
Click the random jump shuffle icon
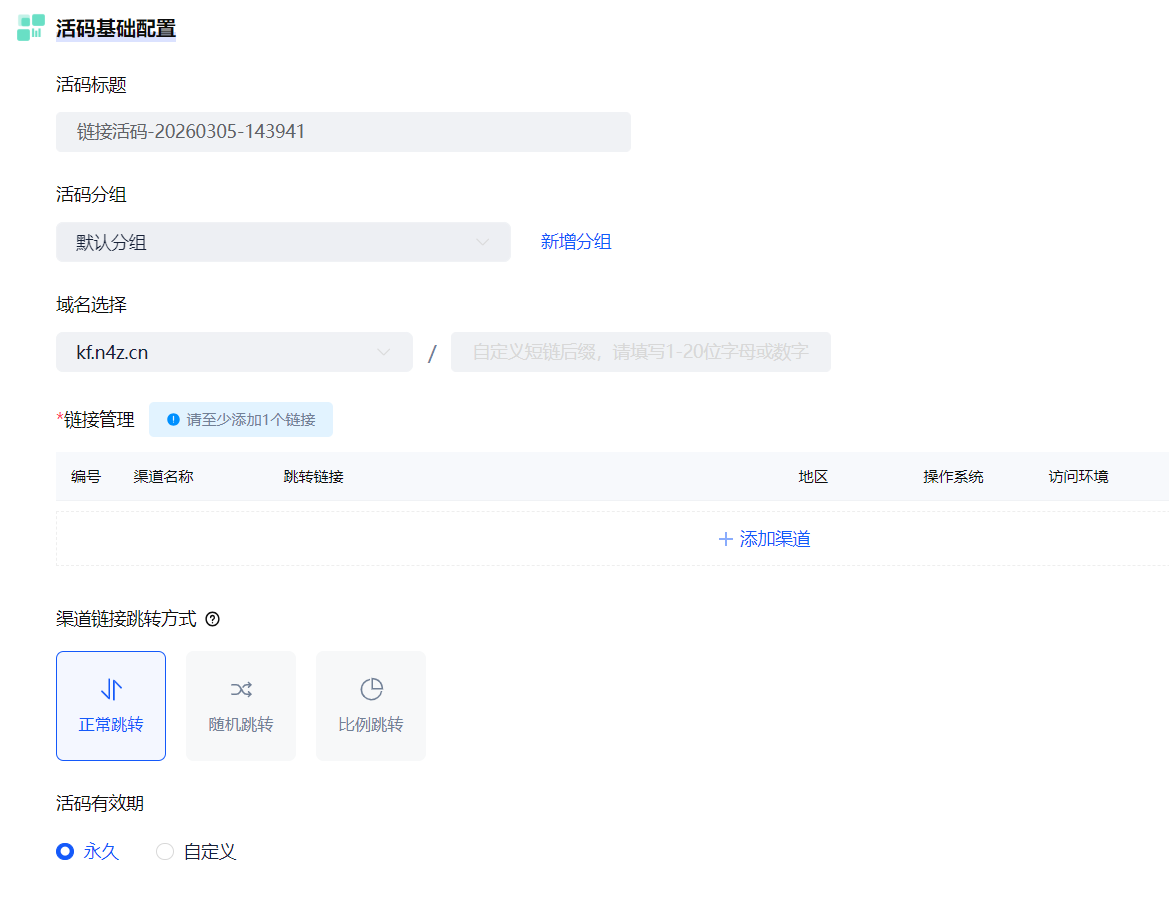241,689
